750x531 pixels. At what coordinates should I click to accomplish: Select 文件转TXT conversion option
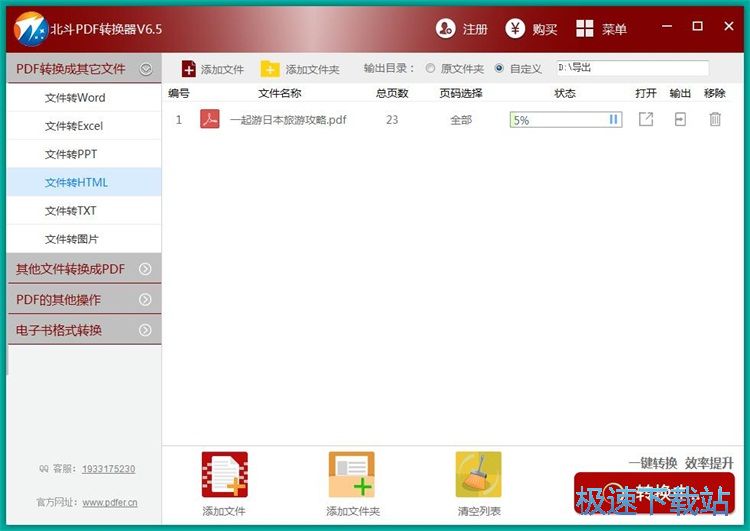tap(84, 210)
